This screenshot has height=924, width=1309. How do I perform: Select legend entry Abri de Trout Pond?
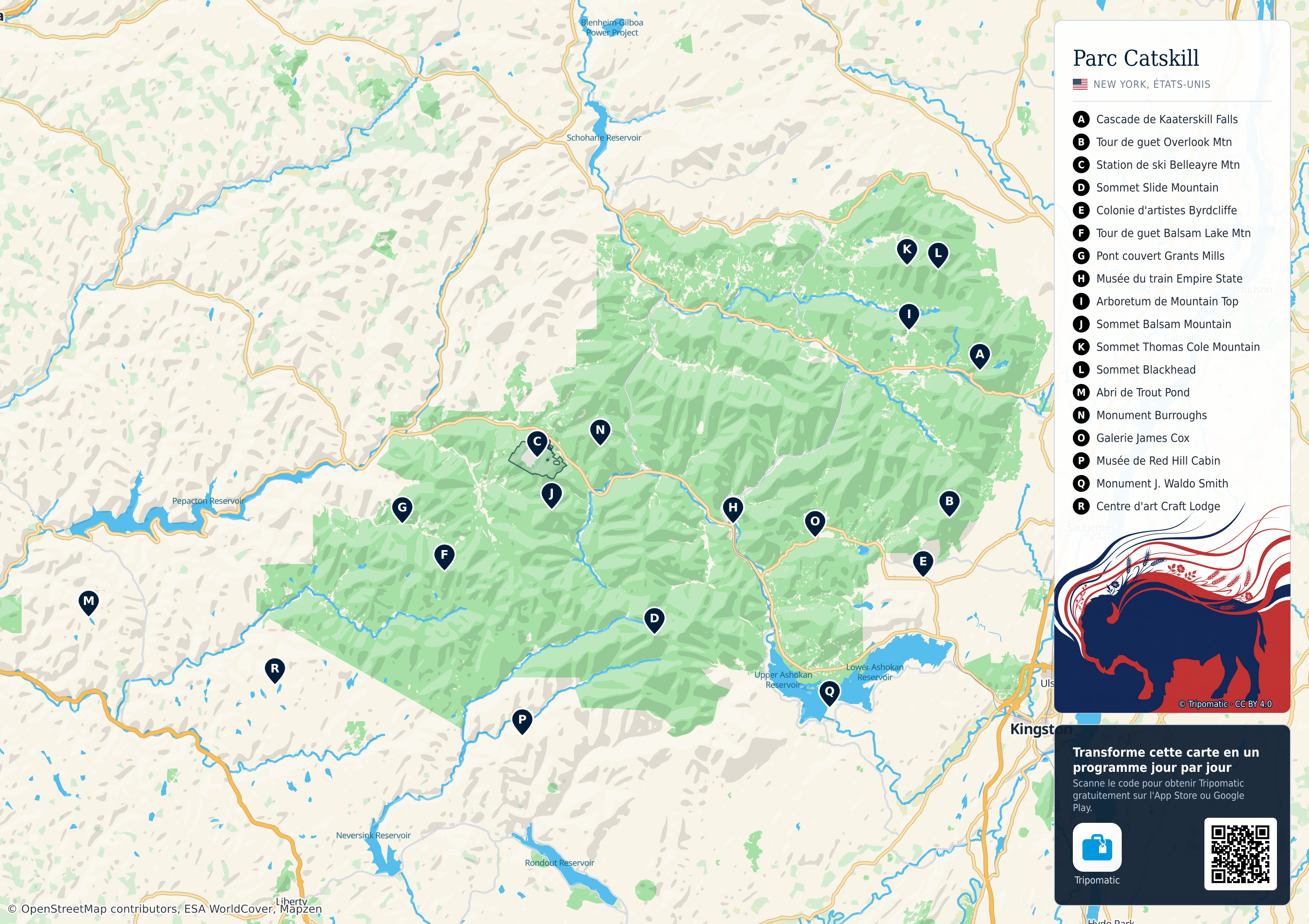(1131, 393)
